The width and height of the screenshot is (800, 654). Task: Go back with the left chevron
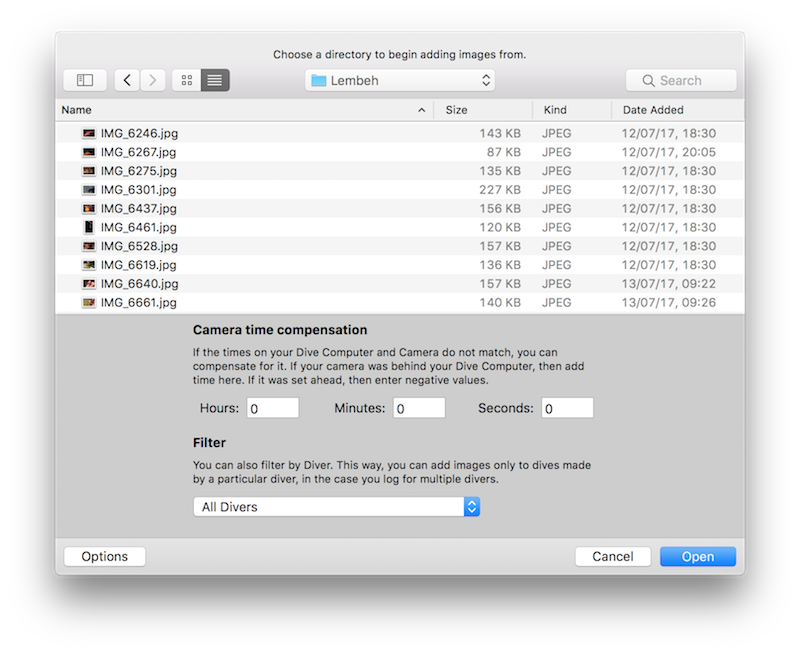tap(127, 80)
